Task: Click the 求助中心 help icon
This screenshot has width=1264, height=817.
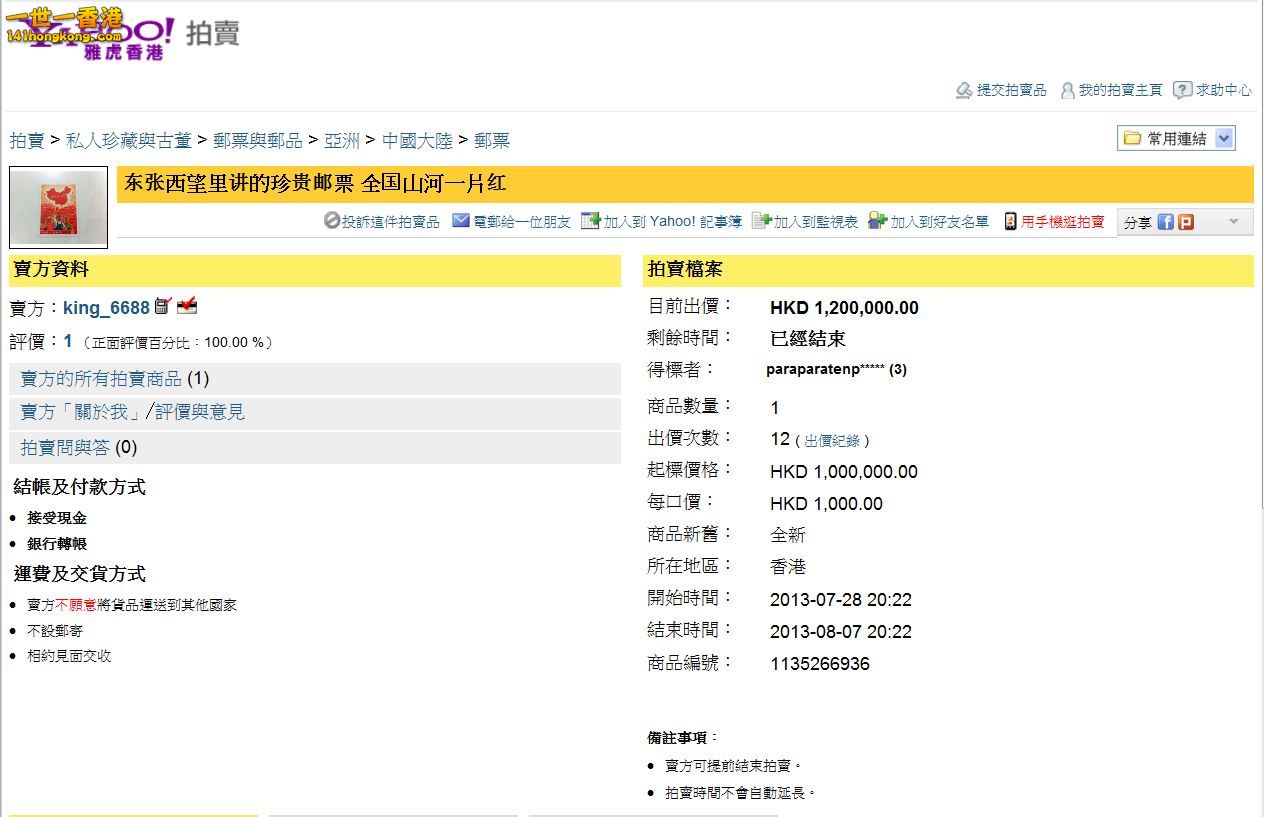Action: pyautogui.click(x=1183, y=90)
